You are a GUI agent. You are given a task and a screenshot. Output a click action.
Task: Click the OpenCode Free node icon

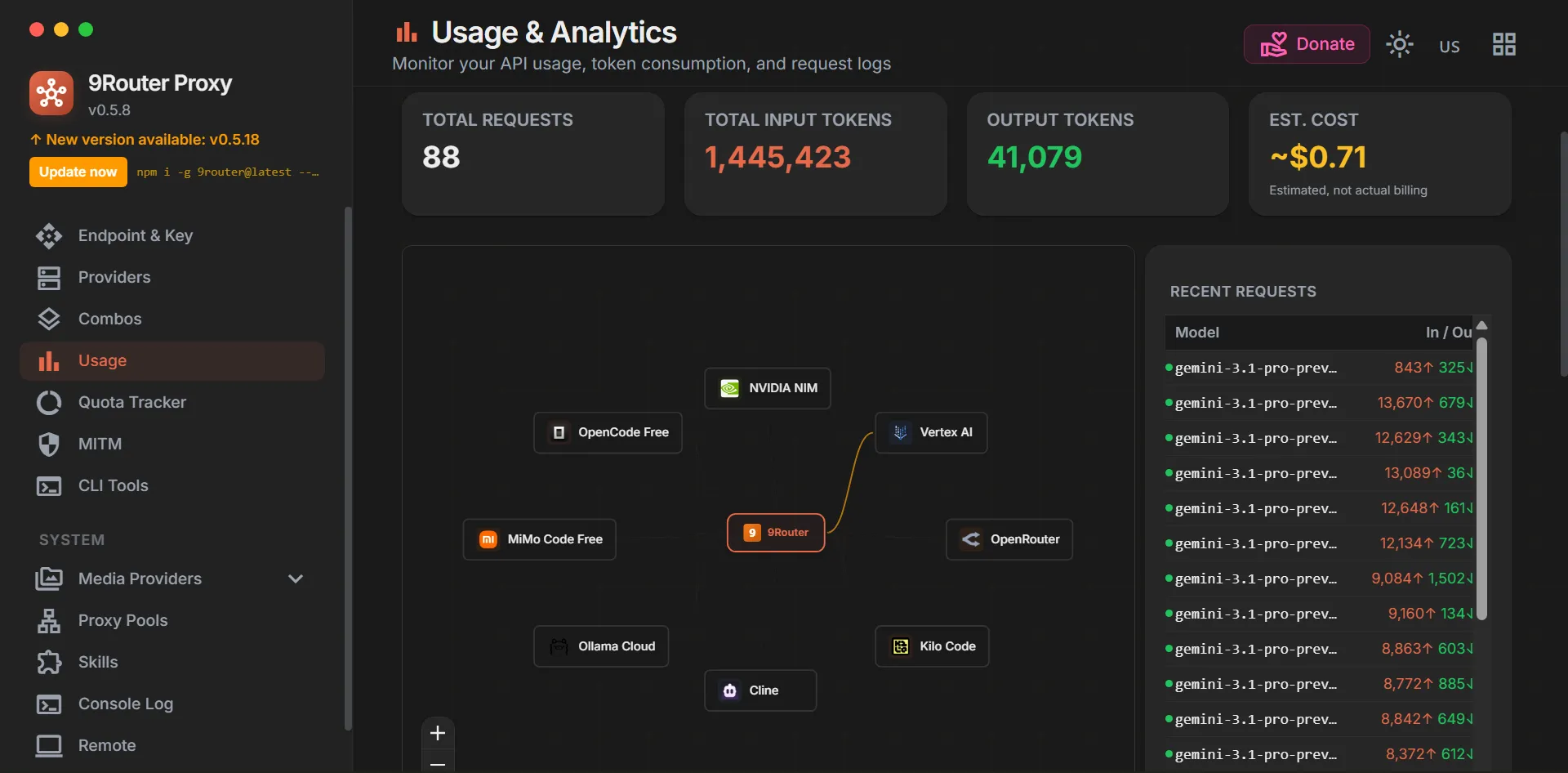(559, 432)
